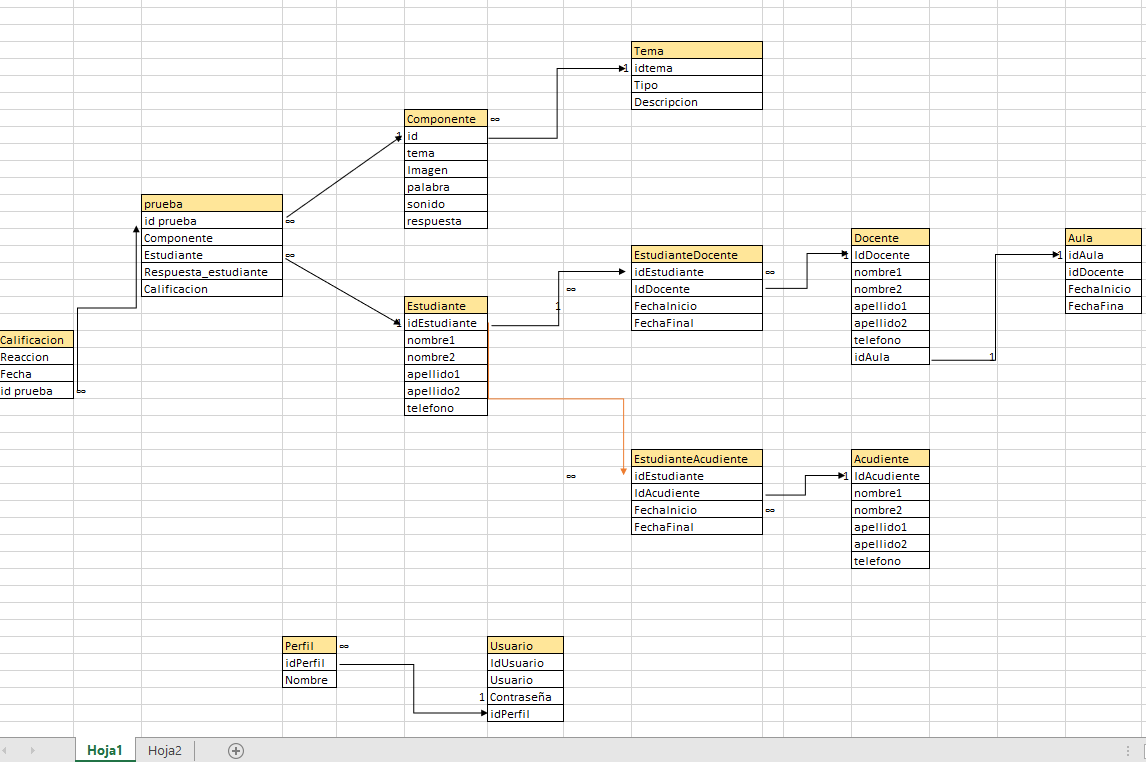Click the Descripcion cell in Tema table
Screen dimensions: 1146x762
pyautogui.click(x=696, y=102)
